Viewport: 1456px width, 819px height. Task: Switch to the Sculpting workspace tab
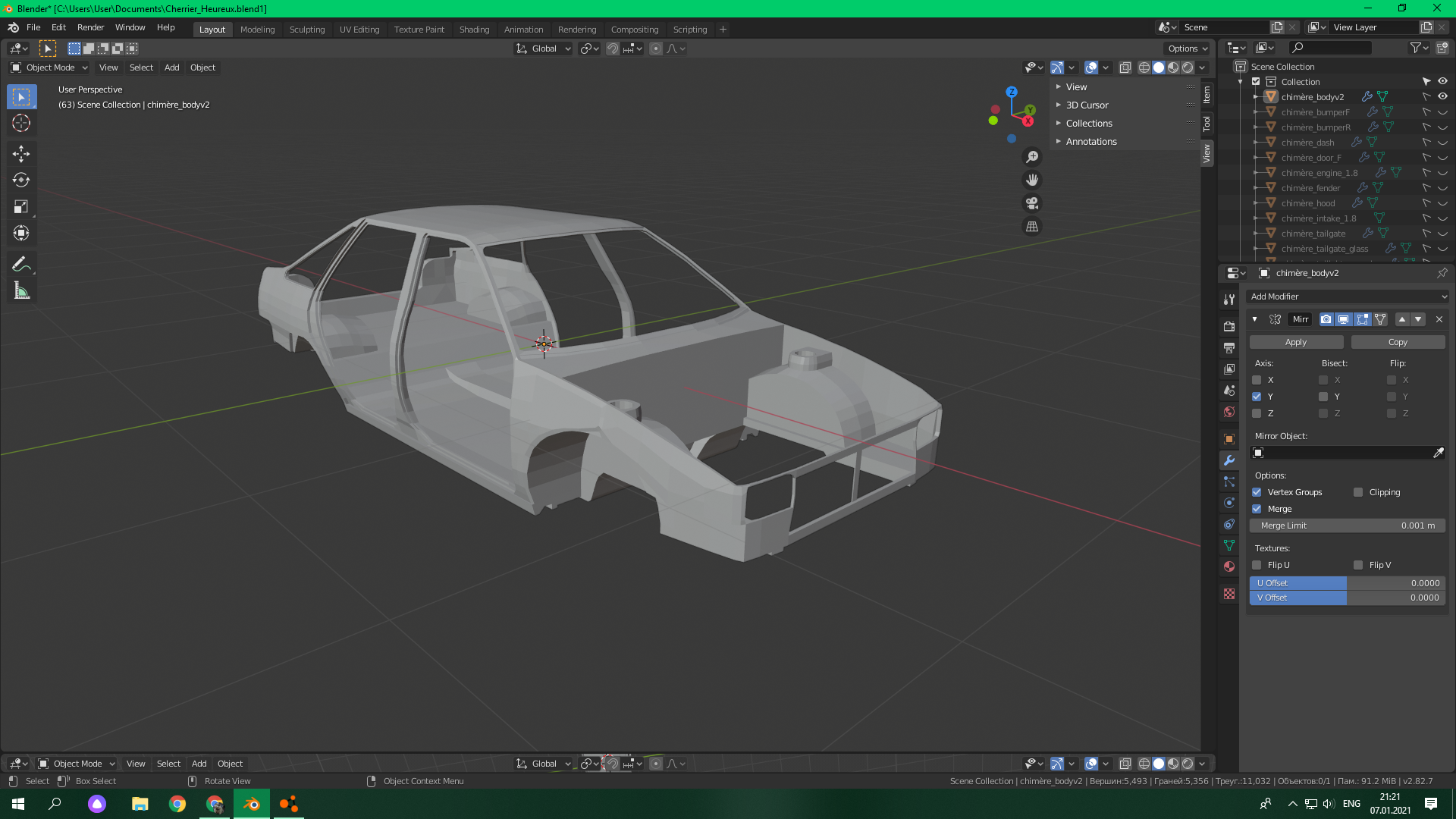306,30
